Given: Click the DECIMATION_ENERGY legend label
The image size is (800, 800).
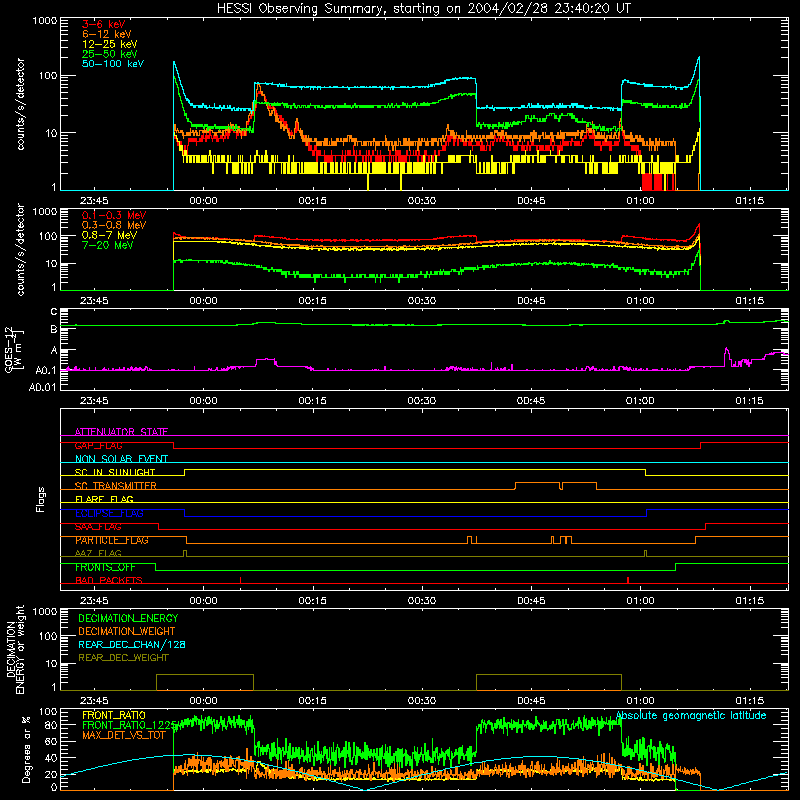Looking at the screenshot, I should pos(128,618).
